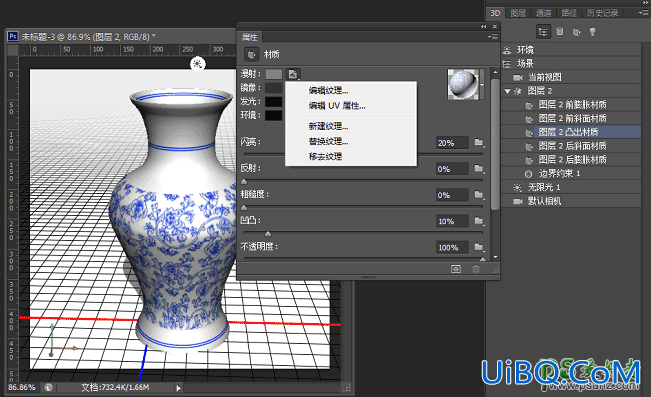Click camera icon of 当前视图 row
Image resolution: width=651 pixels, height=397 pixels.
518,77
